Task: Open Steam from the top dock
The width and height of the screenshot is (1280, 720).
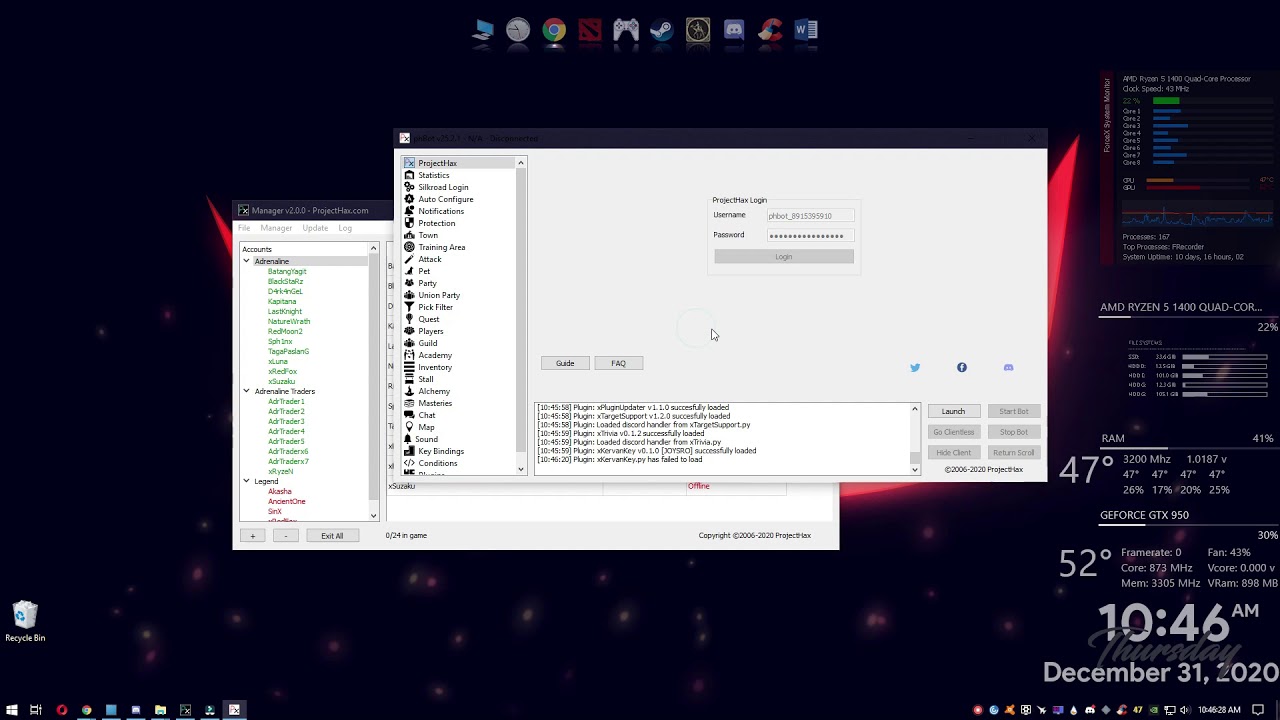Action: click(662, 31)
